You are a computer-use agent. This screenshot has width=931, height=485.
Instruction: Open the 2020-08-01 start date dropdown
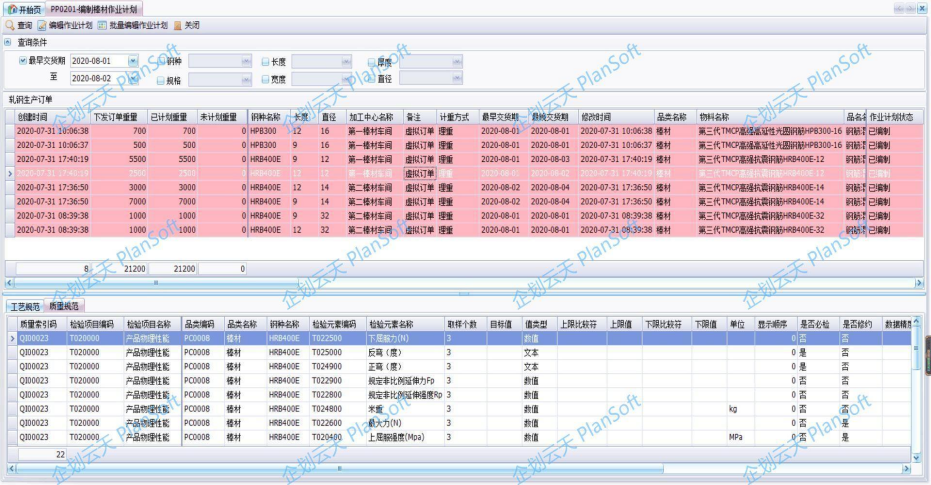point(133,61)
